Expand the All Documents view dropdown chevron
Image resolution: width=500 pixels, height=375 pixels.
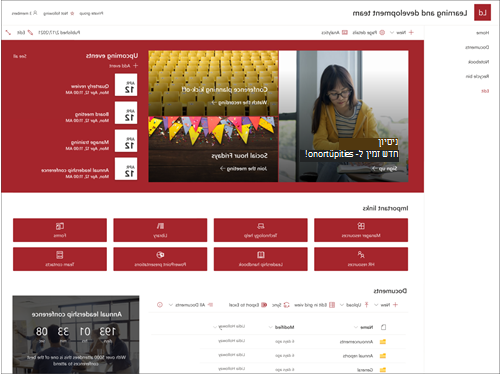pos(171,305)
